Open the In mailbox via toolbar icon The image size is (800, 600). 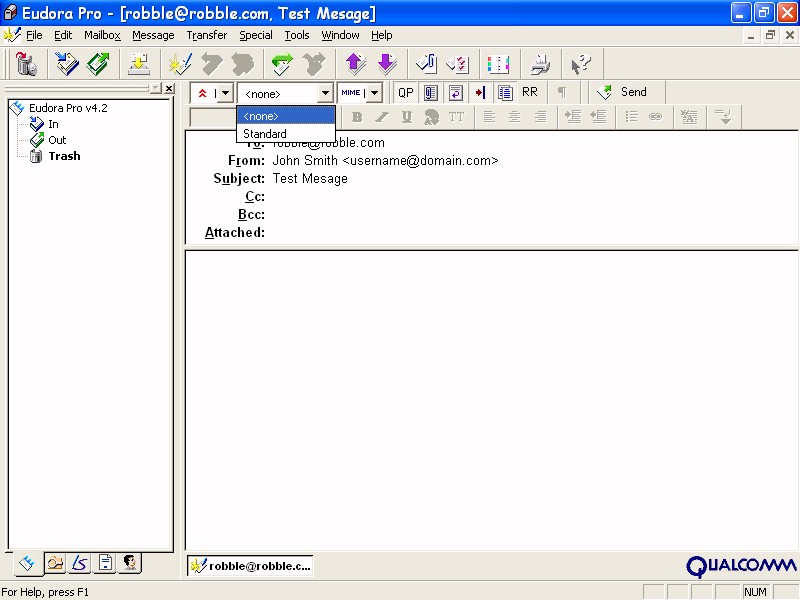point(67,64)
